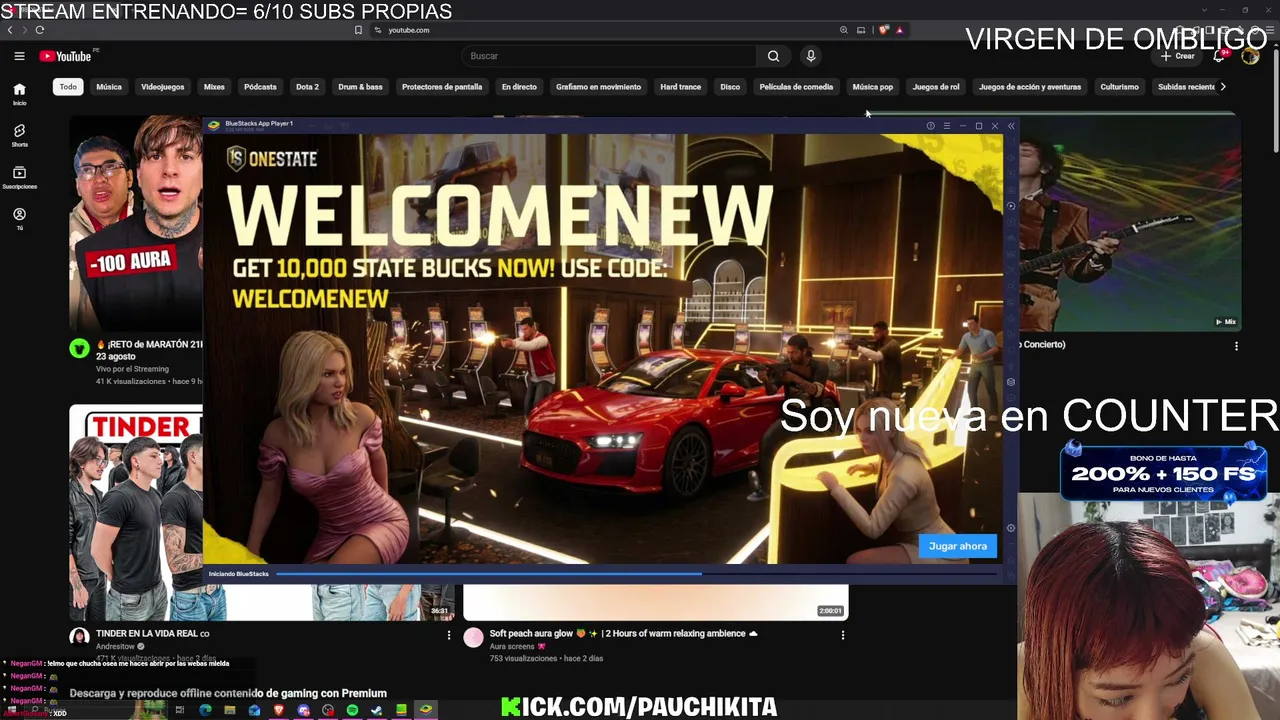The image size is (1280, 720).
Task: Open YouTube notifications bell
Action: [1218, 56]
